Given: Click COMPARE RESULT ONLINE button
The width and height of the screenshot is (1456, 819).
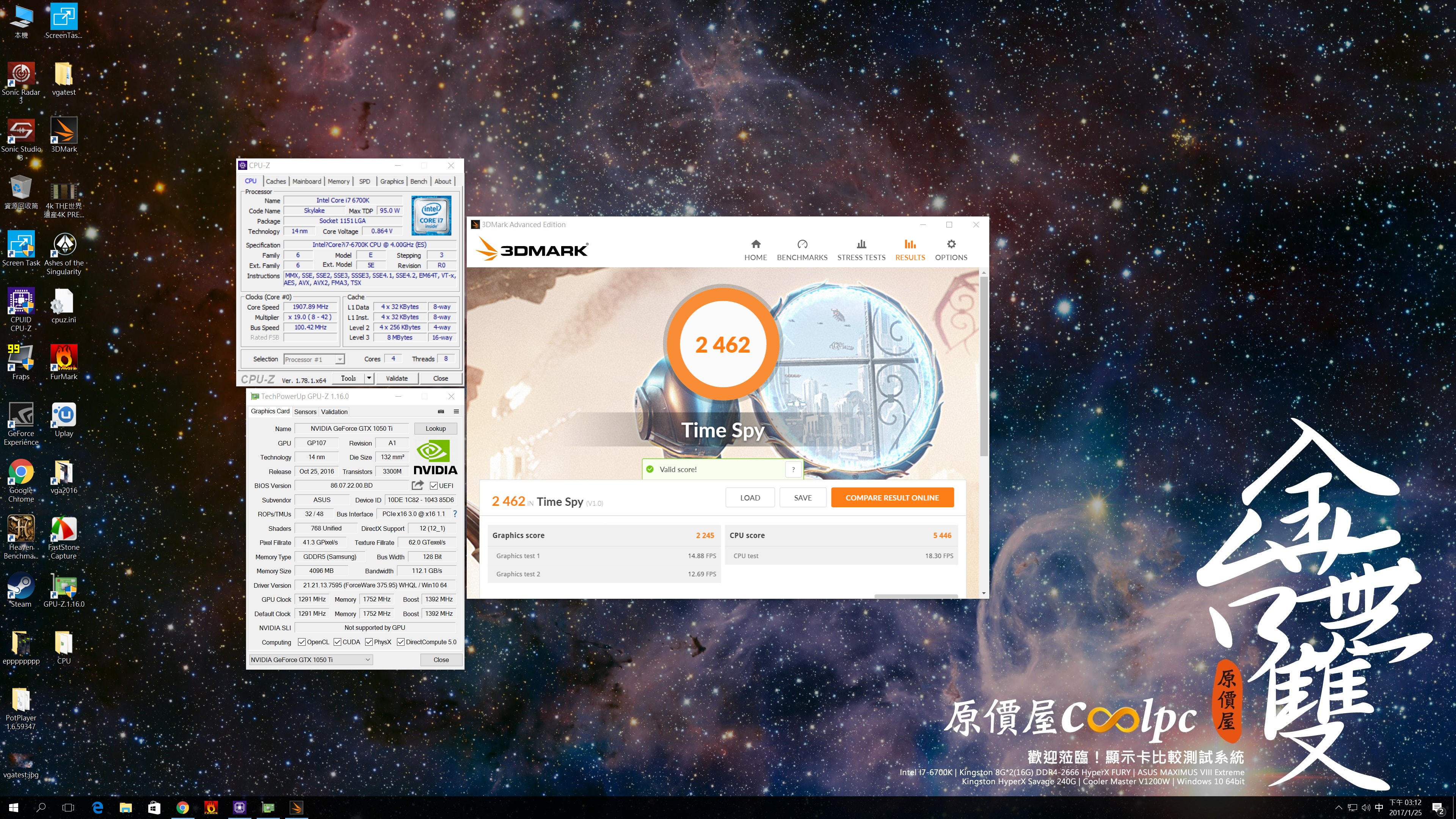Looking at the screenshot, I should point(892,497).
